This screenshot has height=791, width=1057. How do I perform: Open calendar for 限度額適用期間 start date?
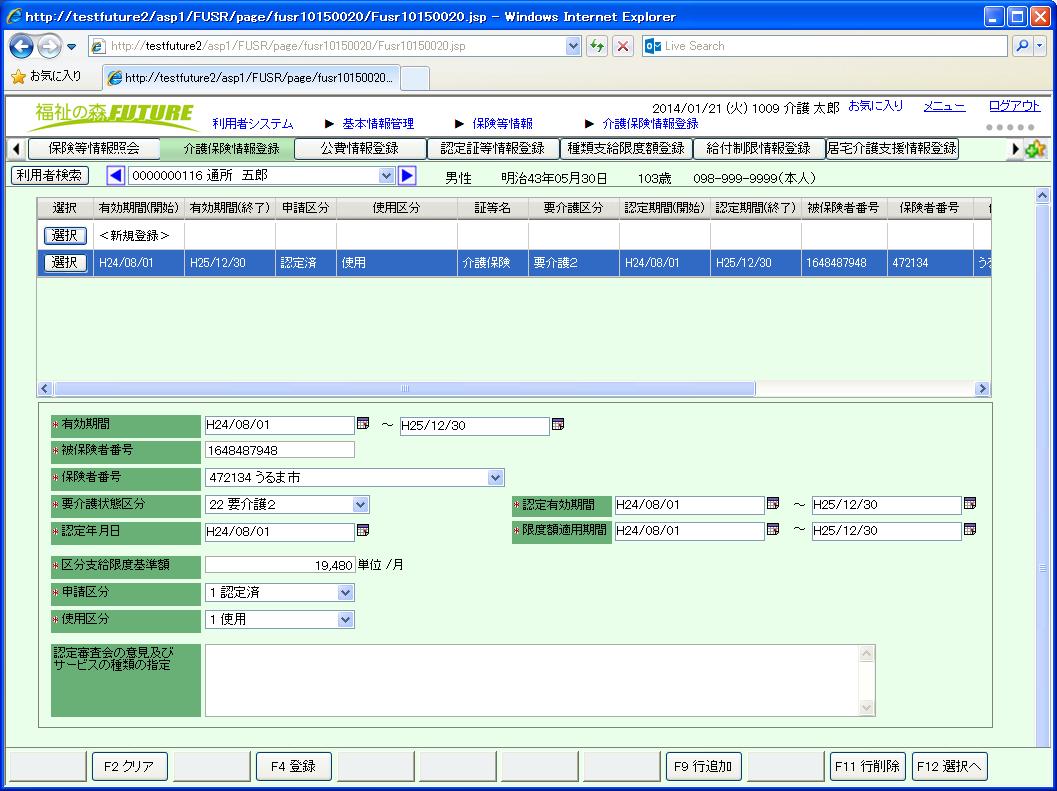[773, 529]
